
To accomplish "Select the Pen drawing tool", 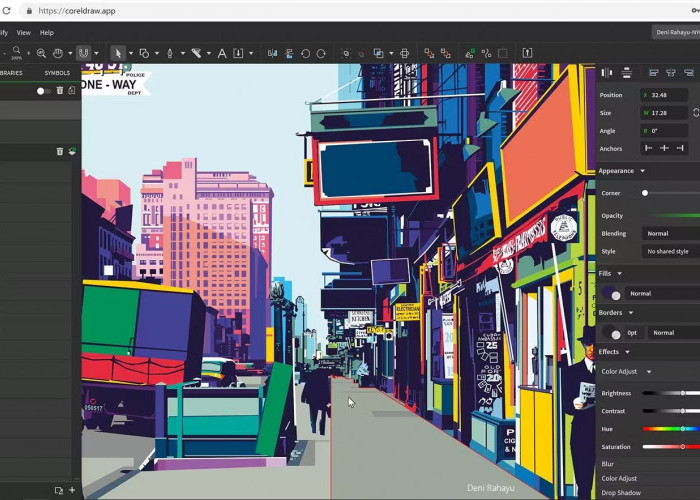I will click(169, 53).
